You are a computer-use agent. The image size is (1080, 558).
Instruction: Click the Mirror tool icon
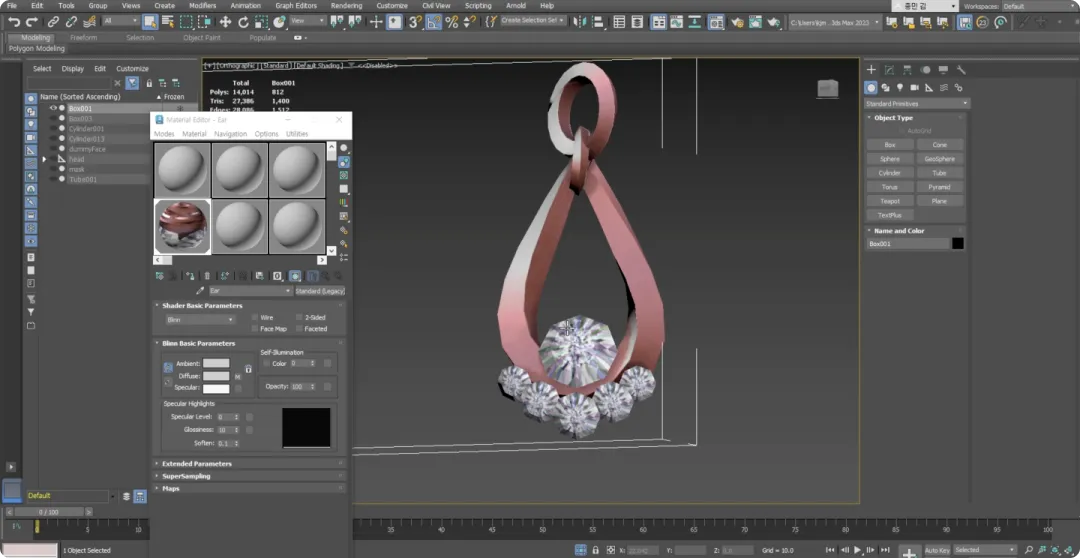click(x=581, y=22)
